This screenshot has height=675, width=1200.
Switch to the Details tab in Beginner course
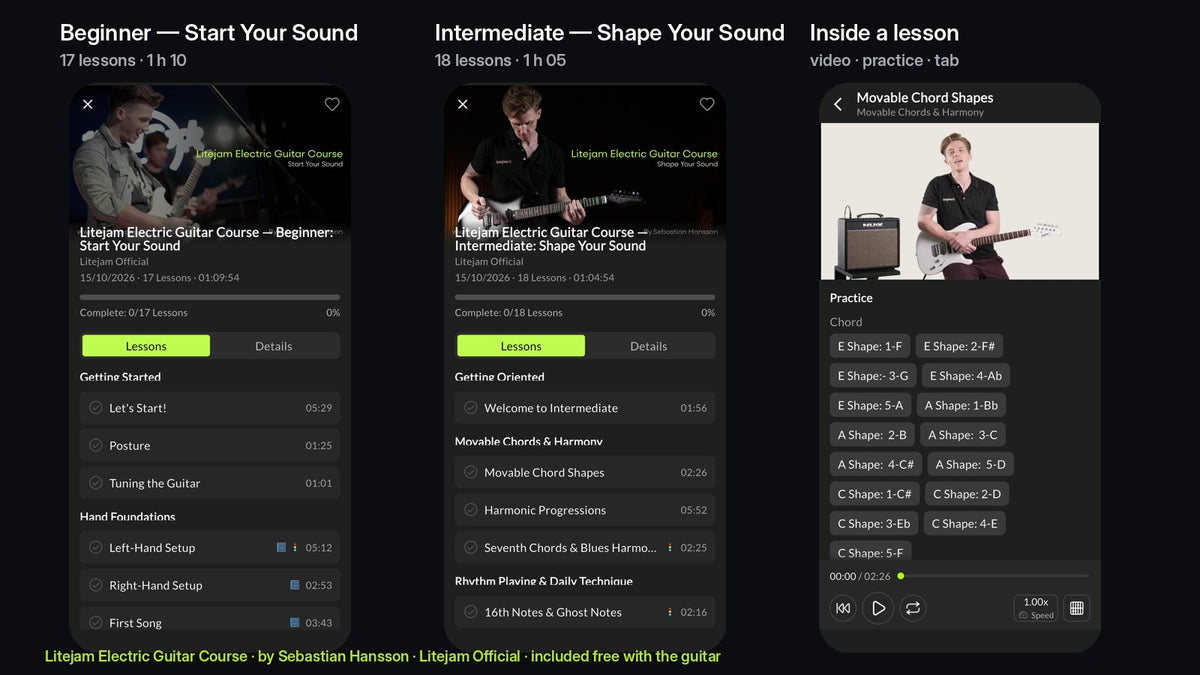tap(274, 346)
